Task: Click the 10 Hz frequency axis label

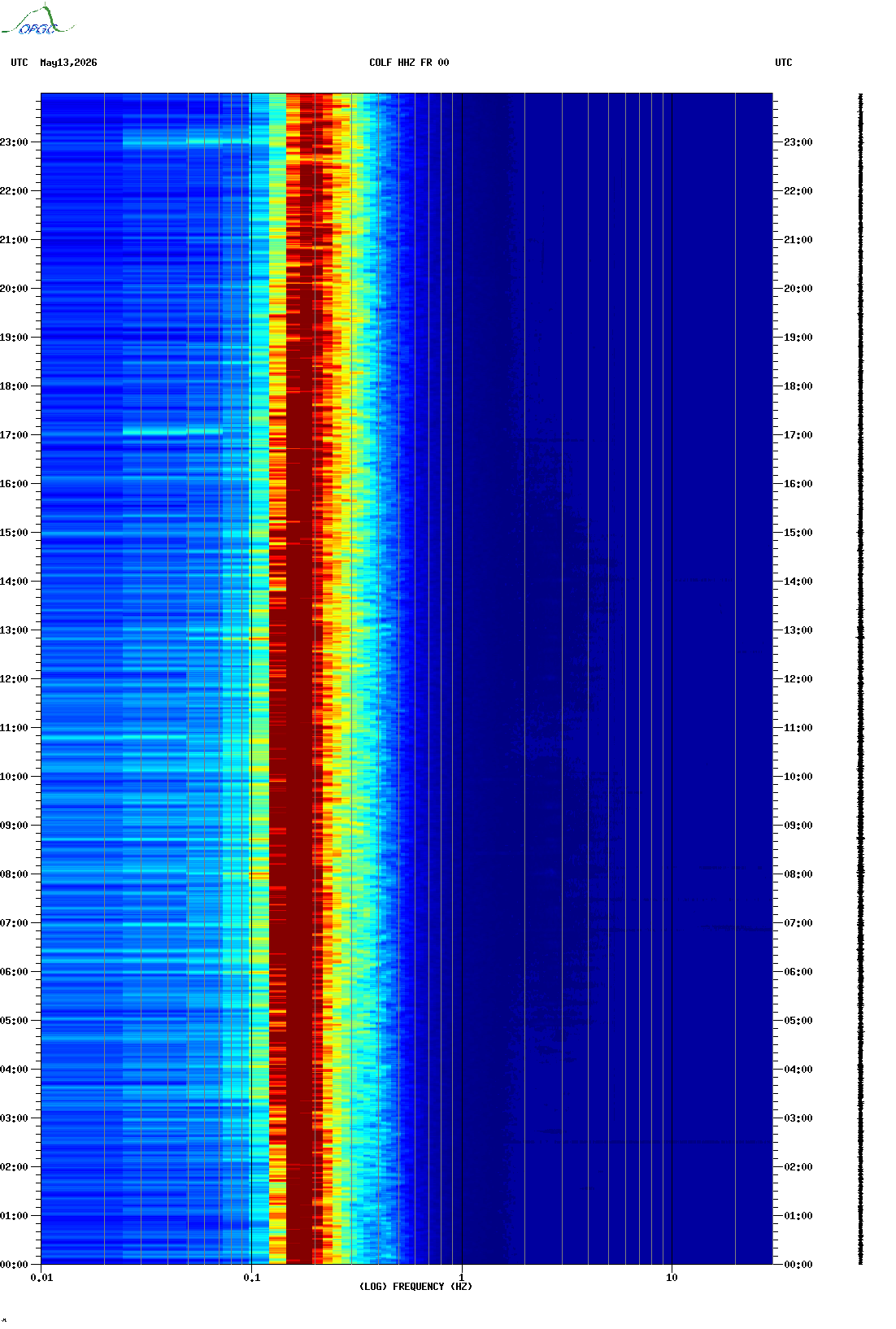Action: click(x=672, y=1278)
